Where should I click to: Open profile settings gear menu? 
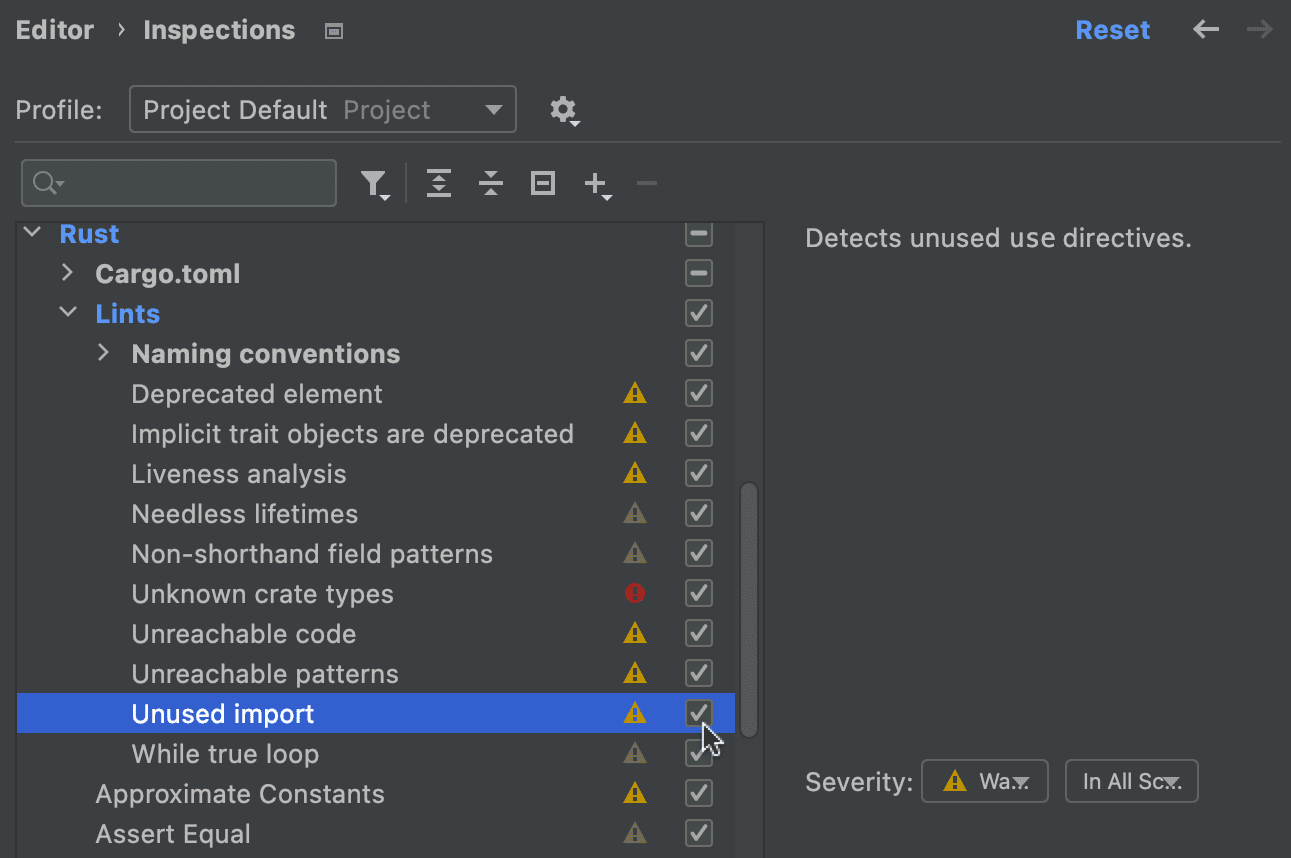point(562,110)
